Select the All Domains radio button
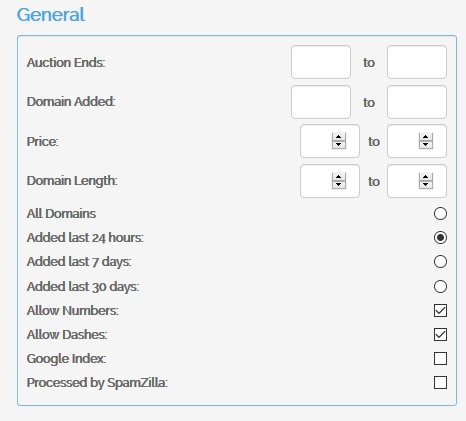This screenshot has height=421, width=466. pos(440,213)
